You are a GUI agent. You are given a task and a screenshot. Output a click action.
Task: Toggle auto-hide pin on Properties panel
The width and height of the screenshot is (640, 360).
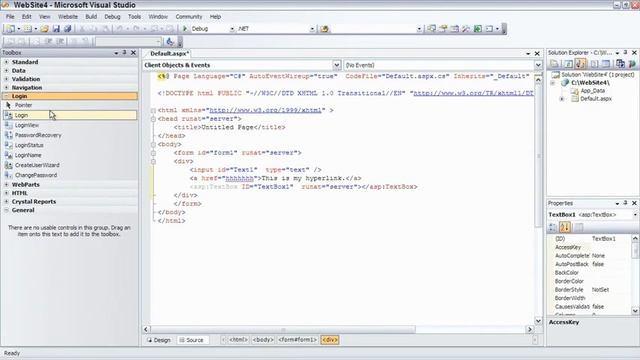click(x=625, y=203)
